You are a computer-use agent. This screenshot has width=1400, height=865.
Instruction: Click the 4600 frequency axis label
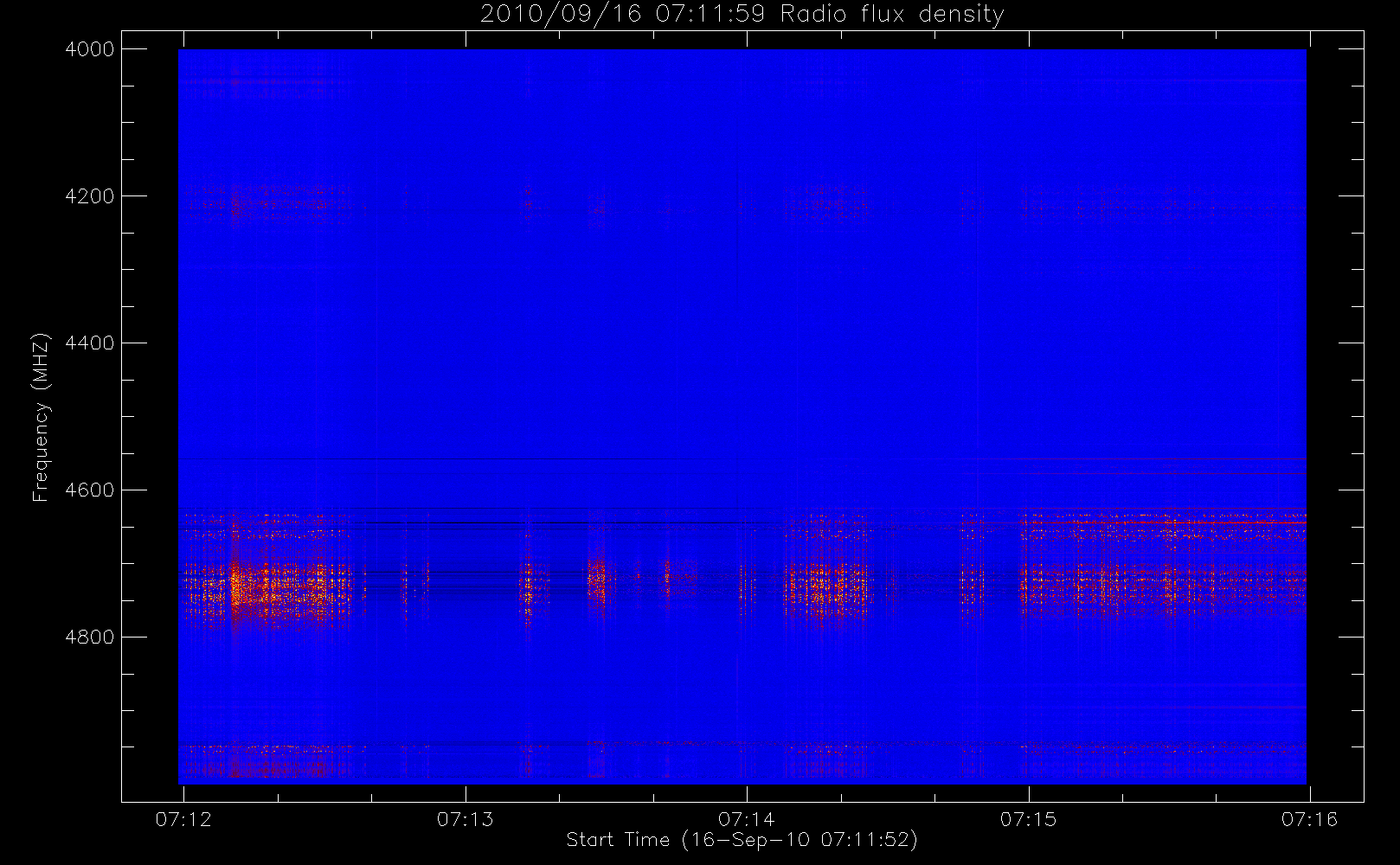90,490
